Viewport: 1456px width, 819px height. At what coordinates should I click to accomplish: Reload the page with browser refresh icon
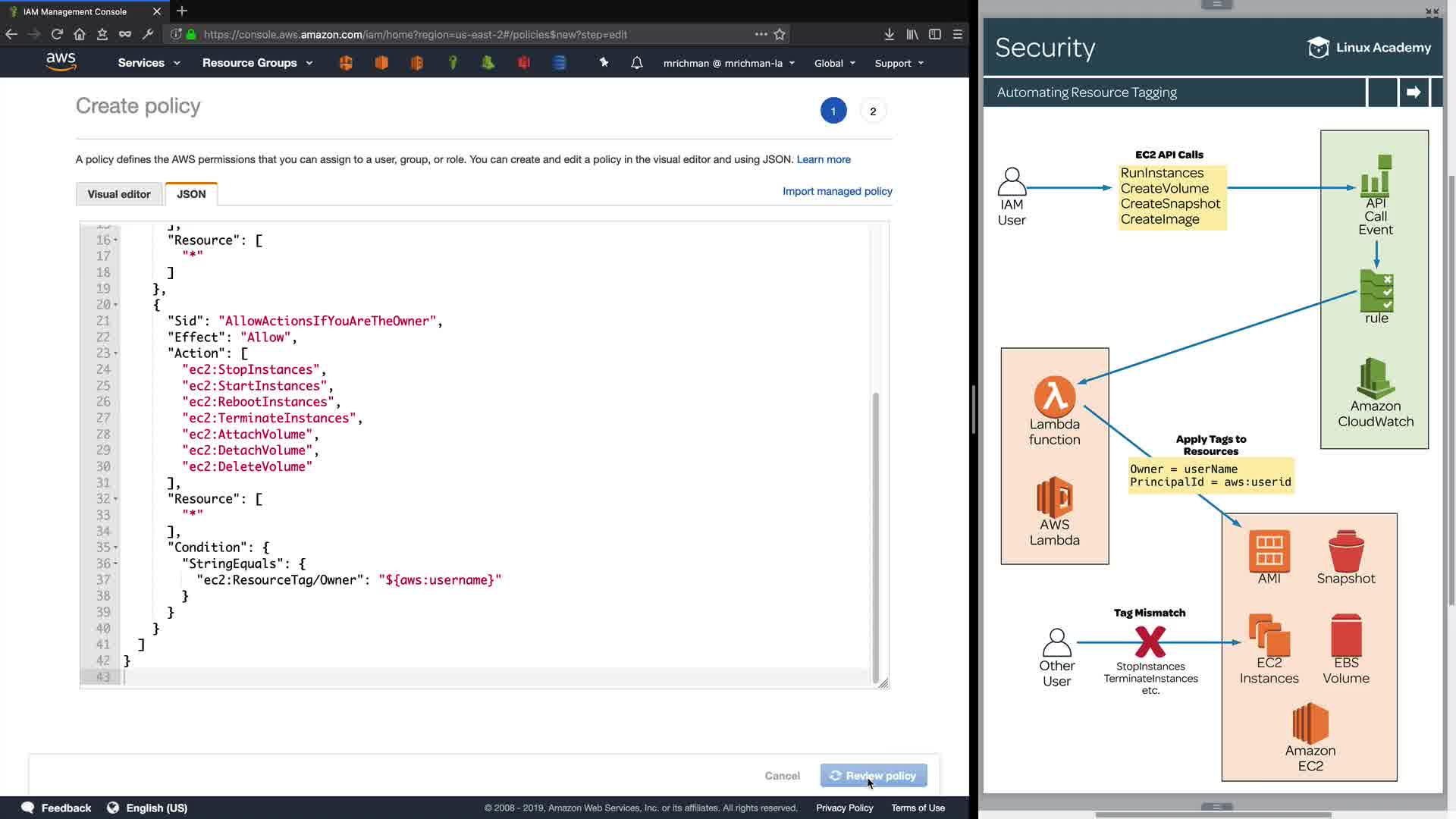[x=57, y=34]
